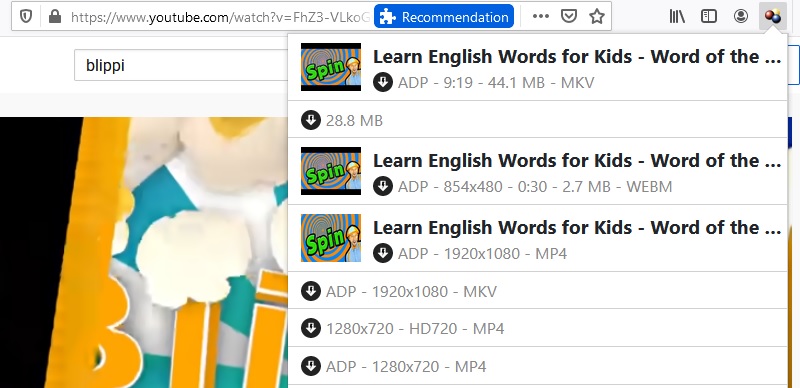The width and height of the screenshot is (800, 388).
Task: Open the Library bookshelf icon
Action: point(677,16)
